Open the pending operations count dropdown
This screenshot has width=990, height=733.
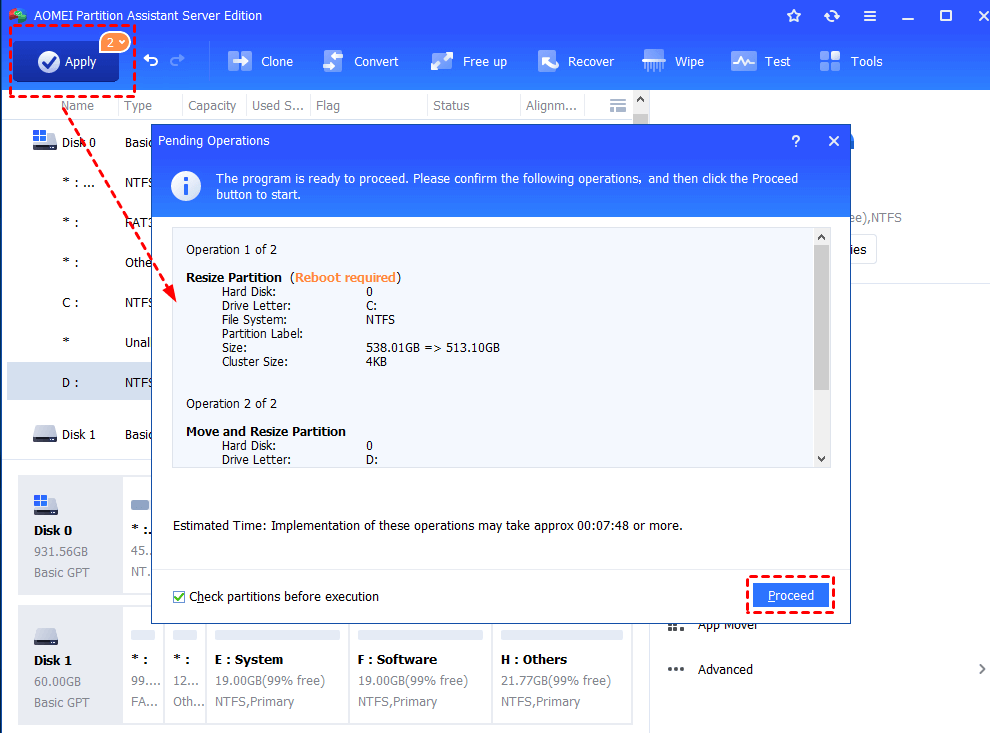click(x=114, y=42)
